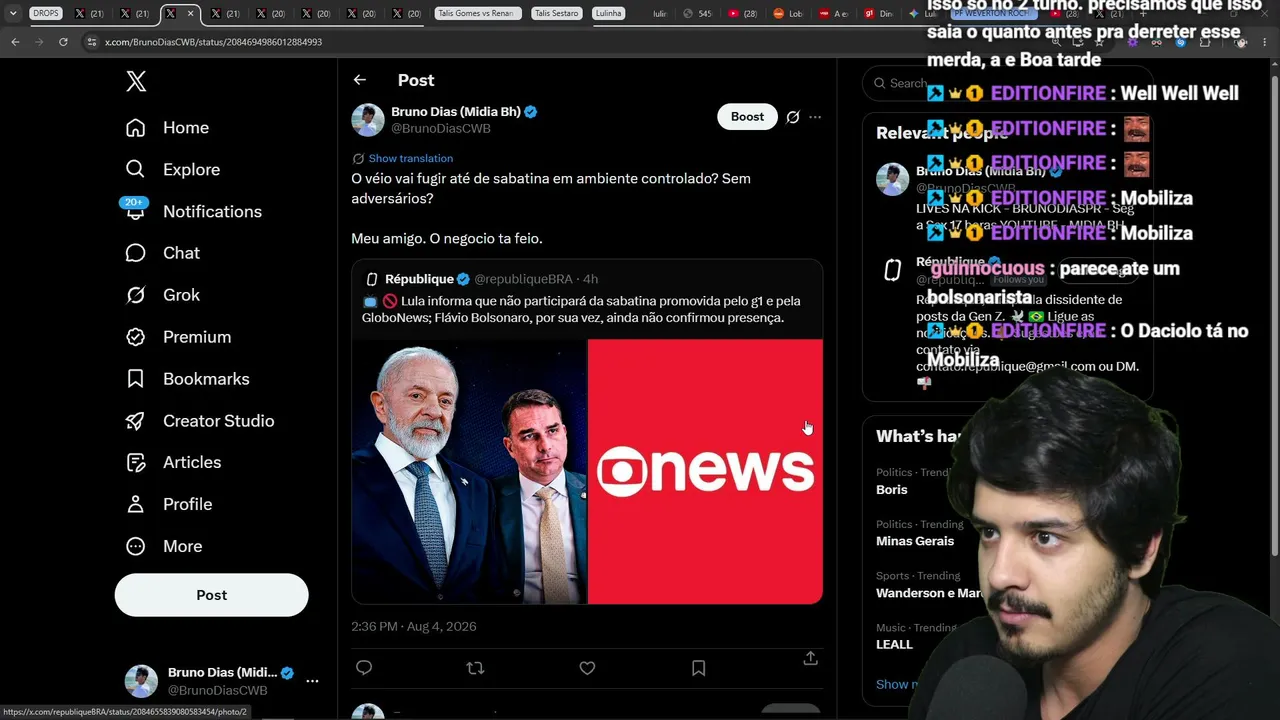Switch to the first X (21) tab
The image size is (1280, 720).
[89, 14]
